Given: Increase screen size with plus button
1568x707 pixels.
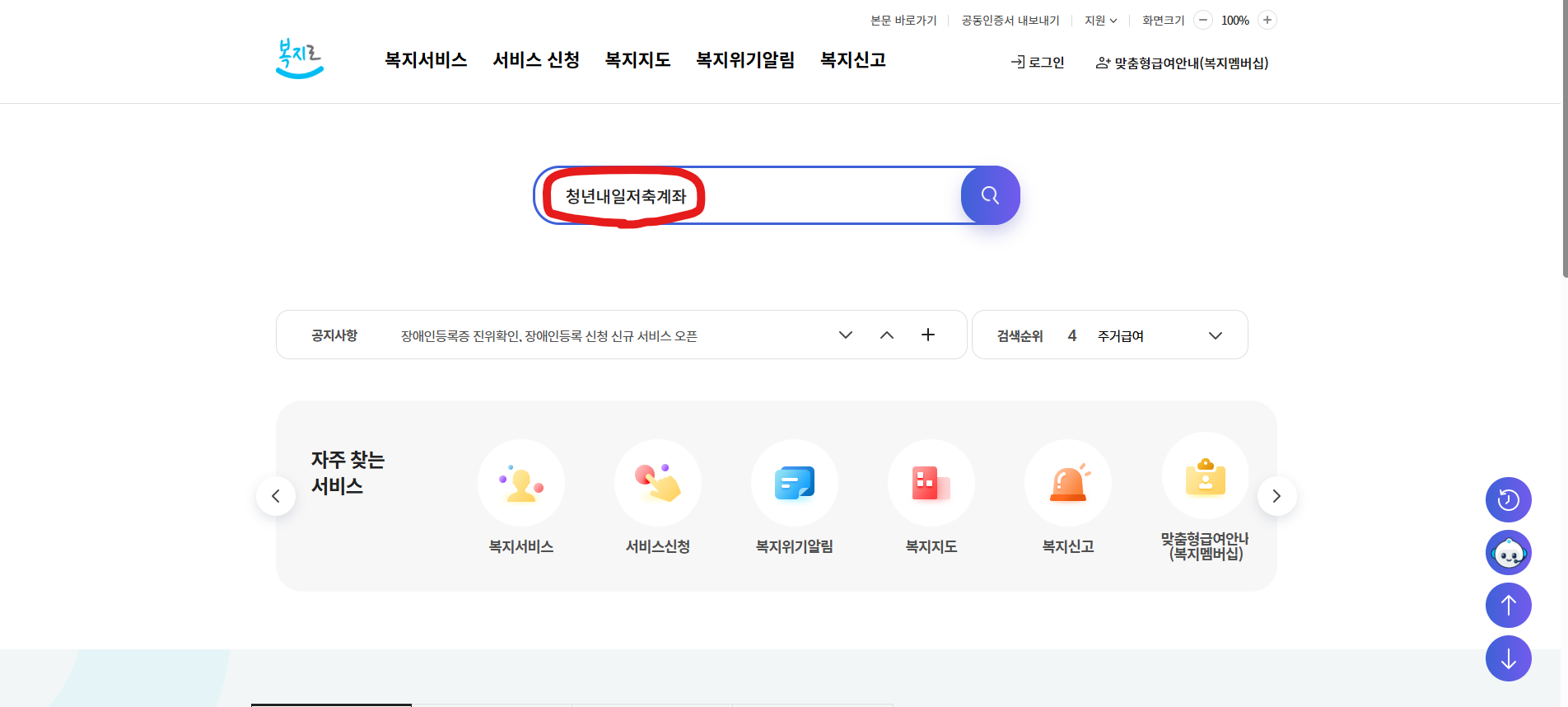Looking at the screenshot, I should (1267, 20).
